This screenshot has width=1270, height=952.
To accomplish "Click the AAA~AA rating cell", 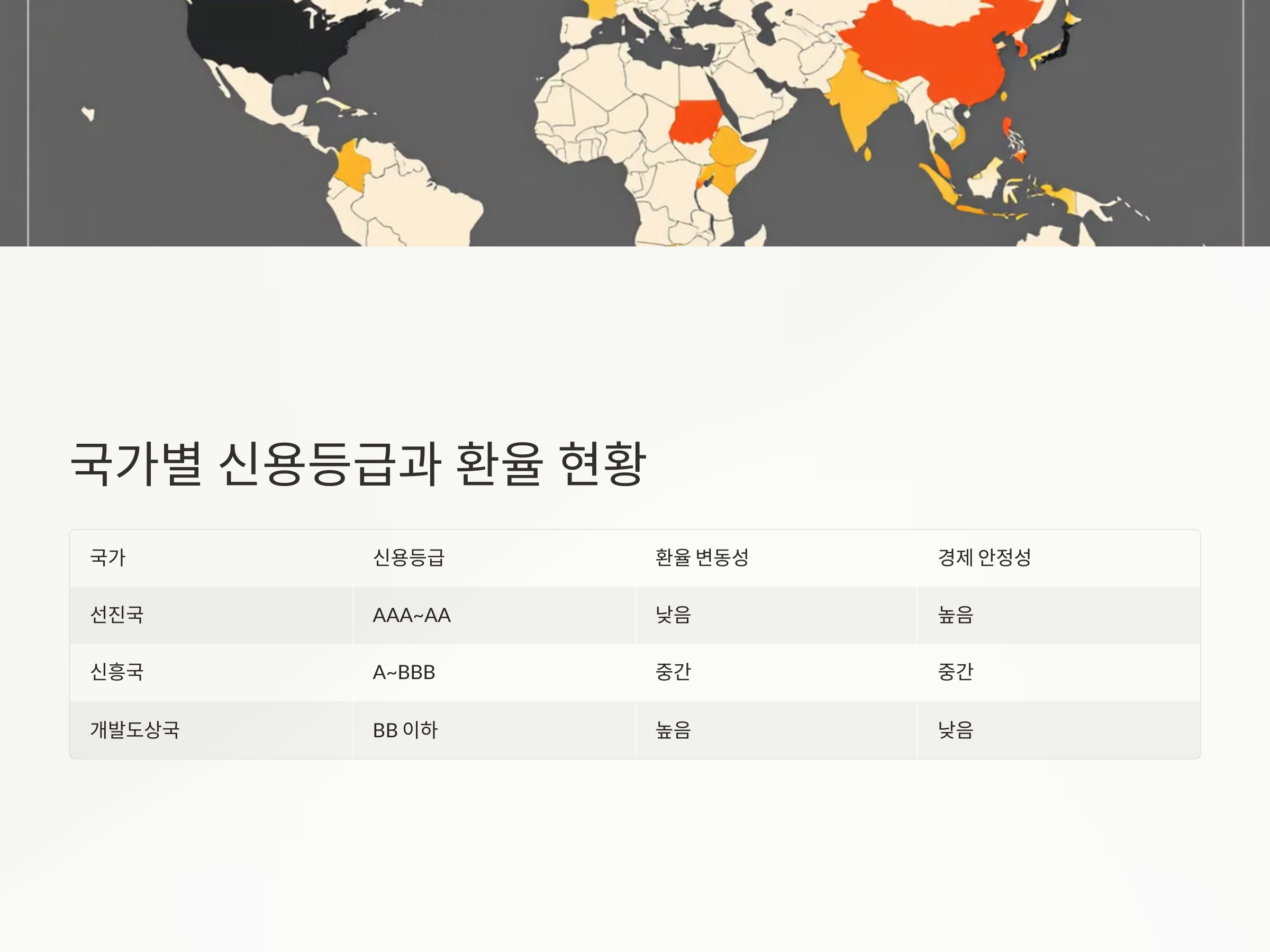I will point(412,615).
